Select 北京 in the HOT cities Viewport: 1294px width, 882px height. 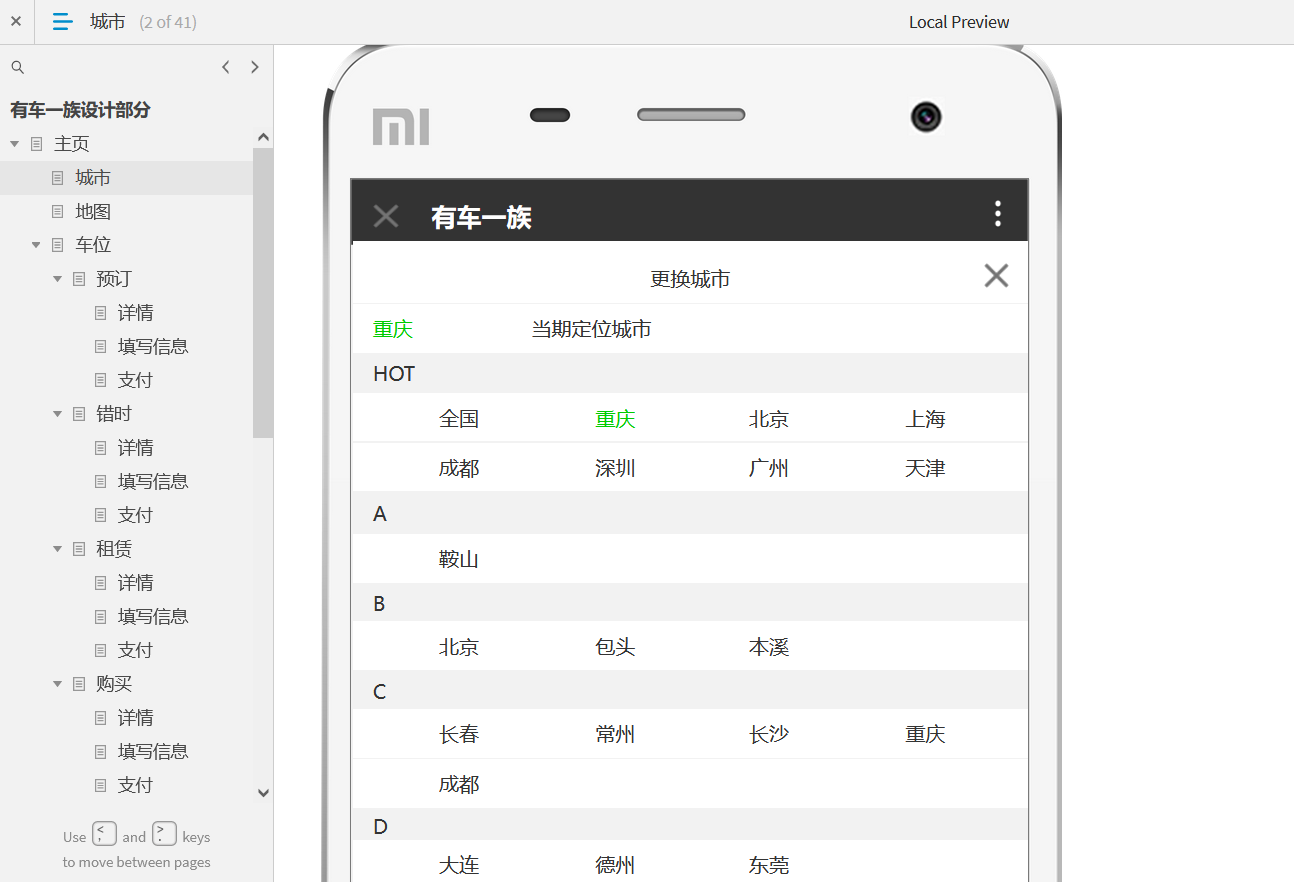(769, 419)
